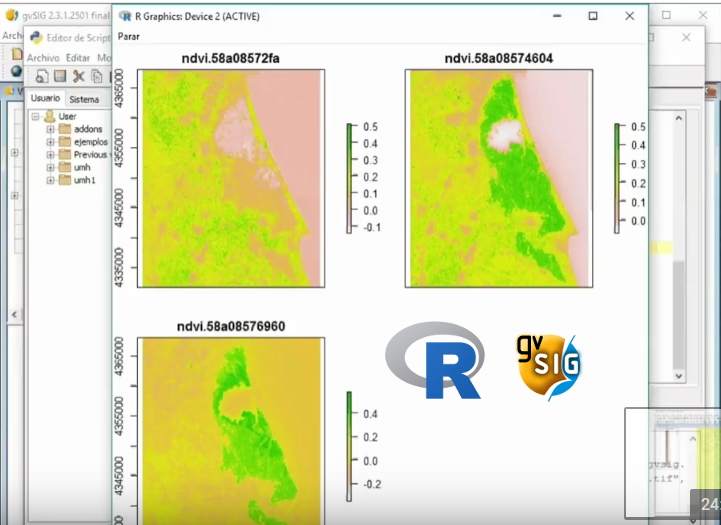Click the copy icon in script editor
The width and height of the screenshot is (721, 525).
pyautogui.click(x=97, y=76)
